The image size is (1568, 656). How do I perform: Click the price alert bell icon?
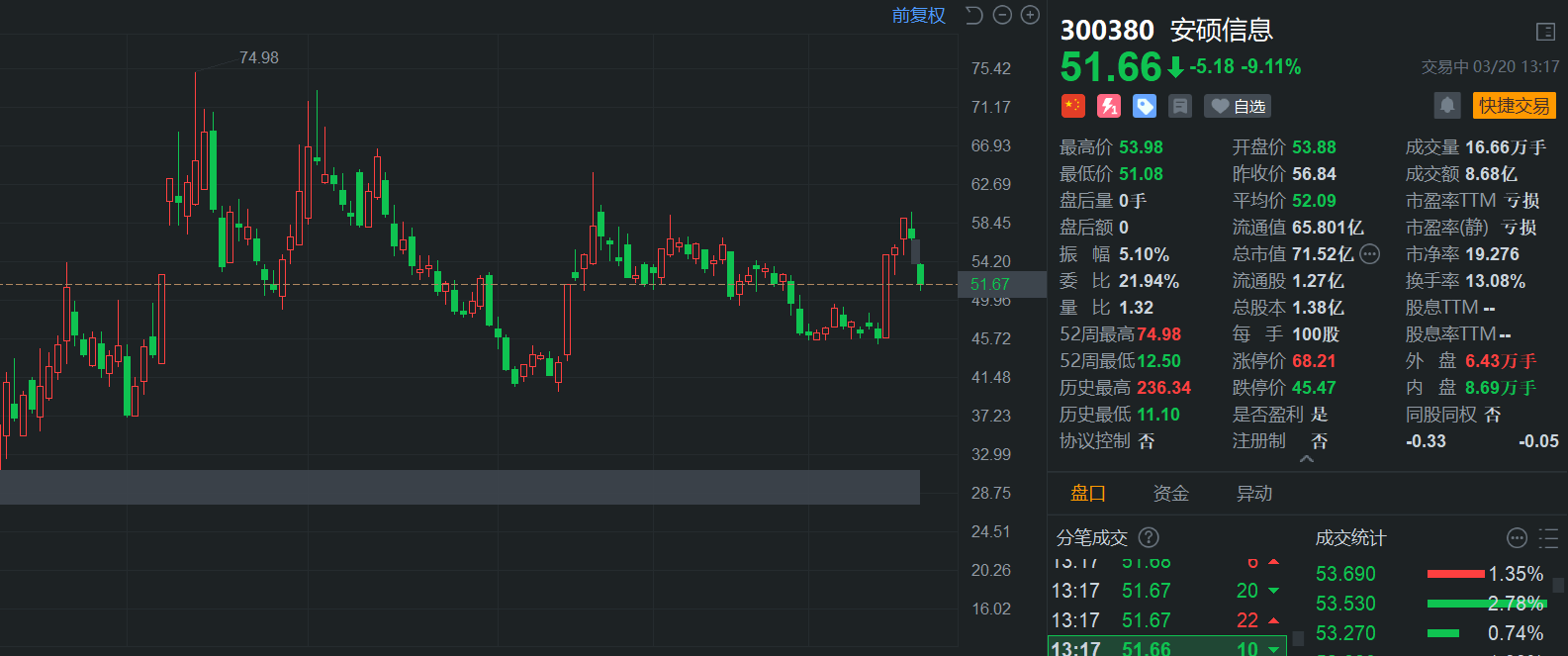tap(1447, 105)
